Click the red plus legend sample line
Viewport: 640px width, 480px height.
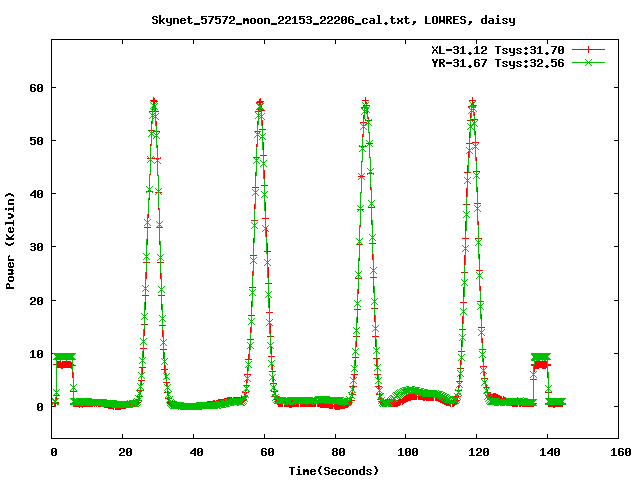[x=588, y=50]
